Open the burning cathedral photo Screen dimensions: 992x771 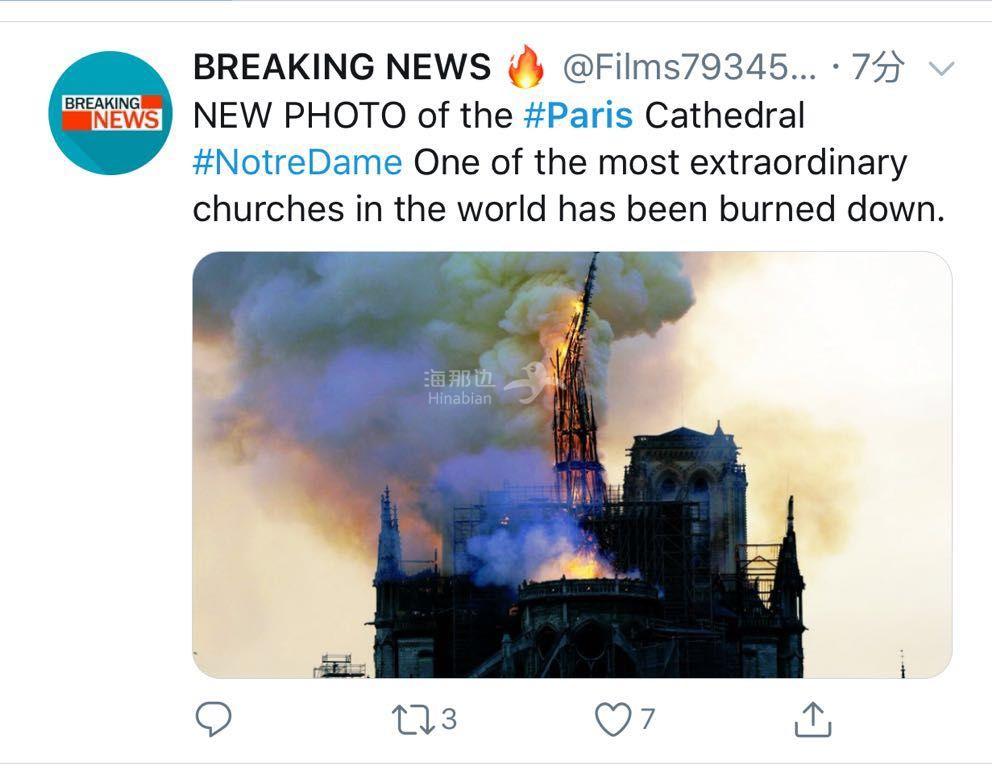pyautogui.click(x=572, y=465)
